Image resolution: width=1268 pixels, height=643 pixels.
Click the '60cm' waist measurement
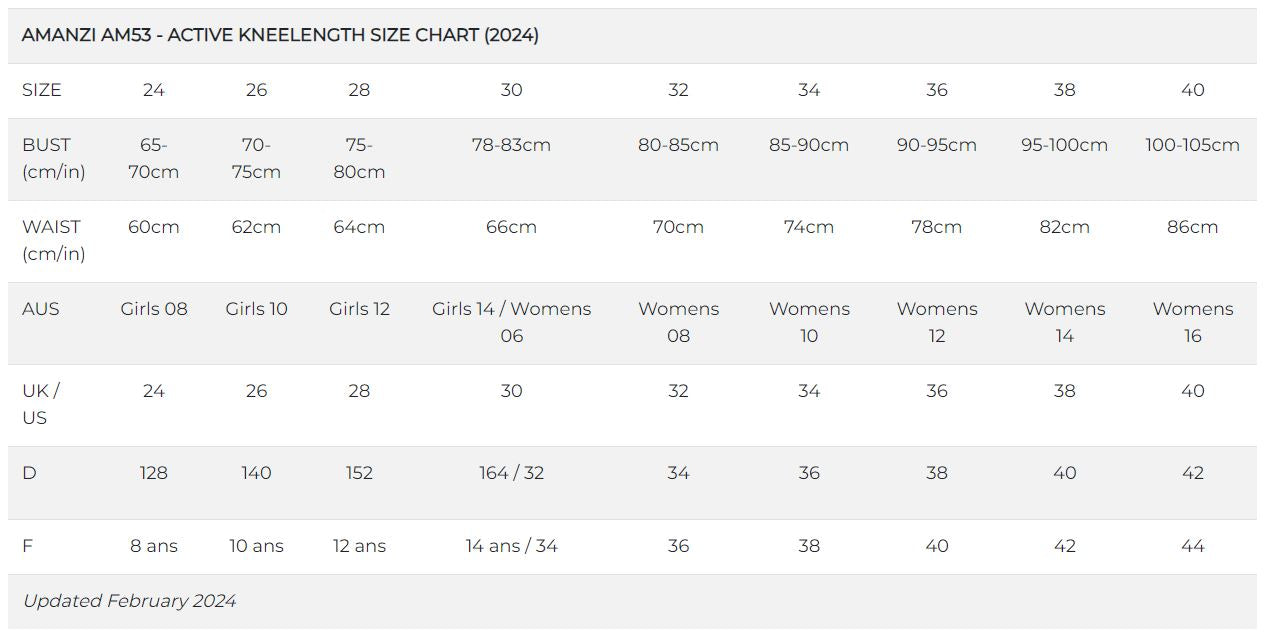[154, 227]
